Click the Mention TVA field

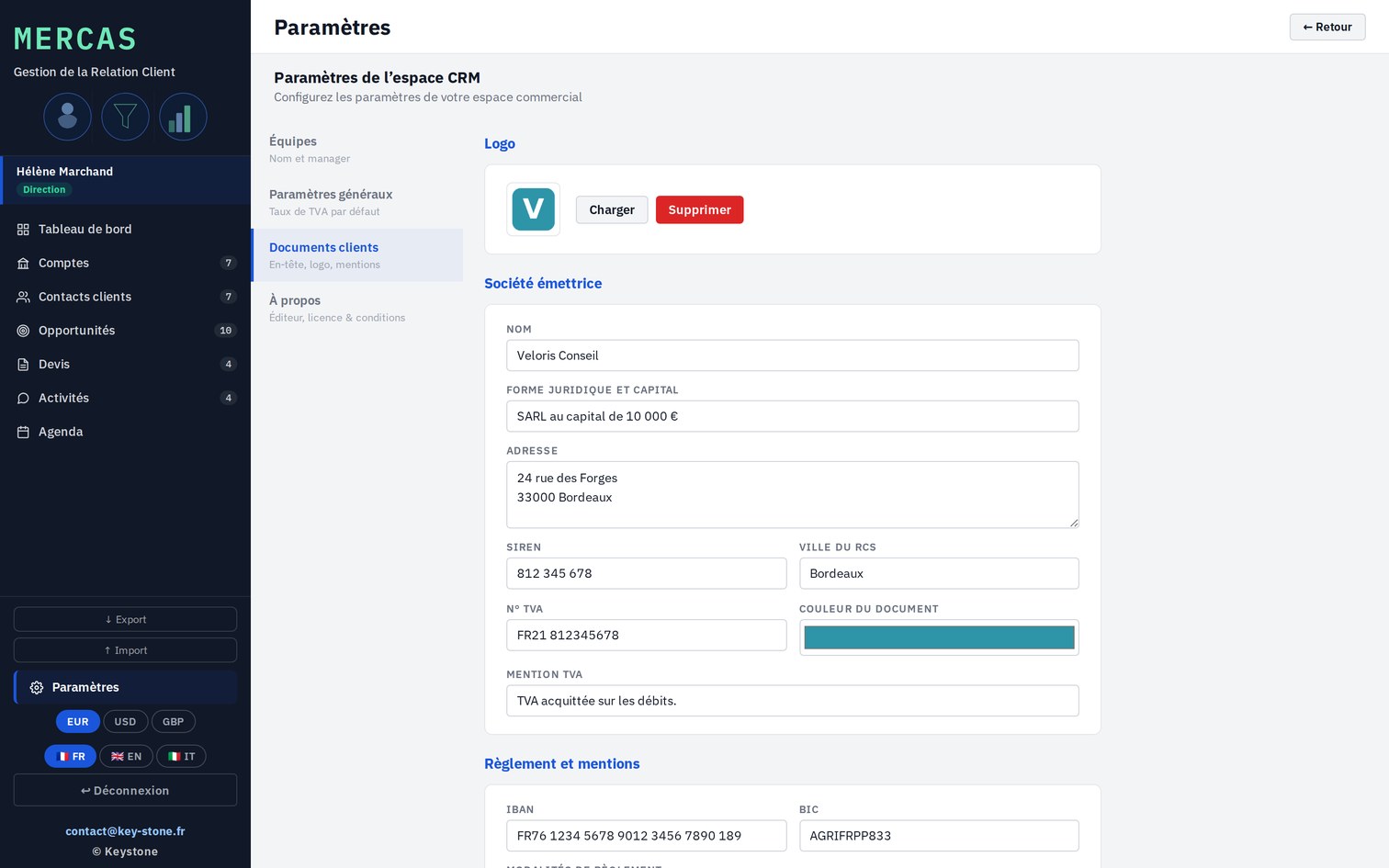(793, 701)
